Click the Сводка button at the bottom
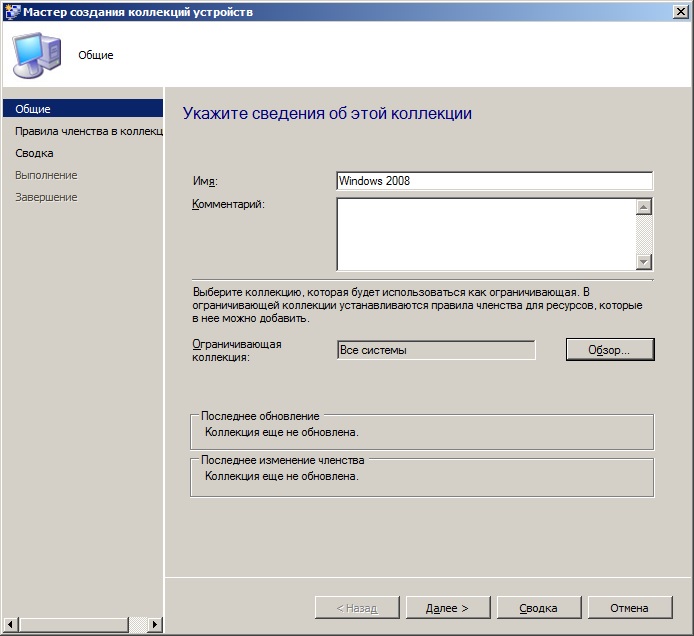 point(539,608)
